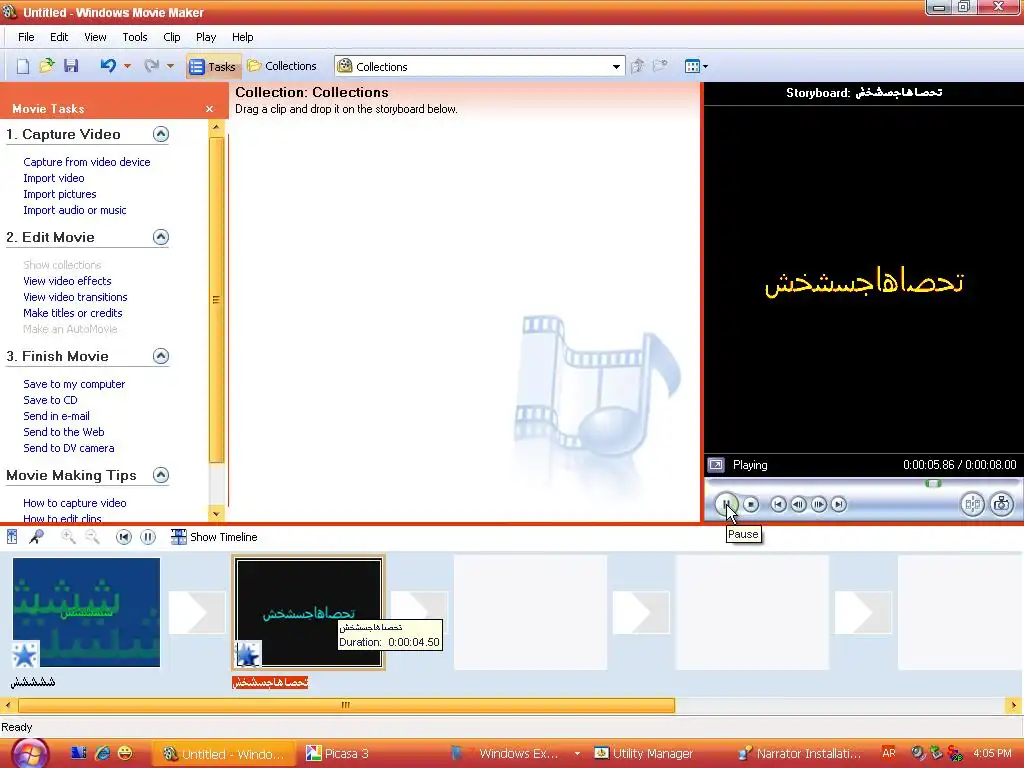This screenshot has width=1024, height=768.
Task: Collapse the Capture Video section
Action: point(161,134)
